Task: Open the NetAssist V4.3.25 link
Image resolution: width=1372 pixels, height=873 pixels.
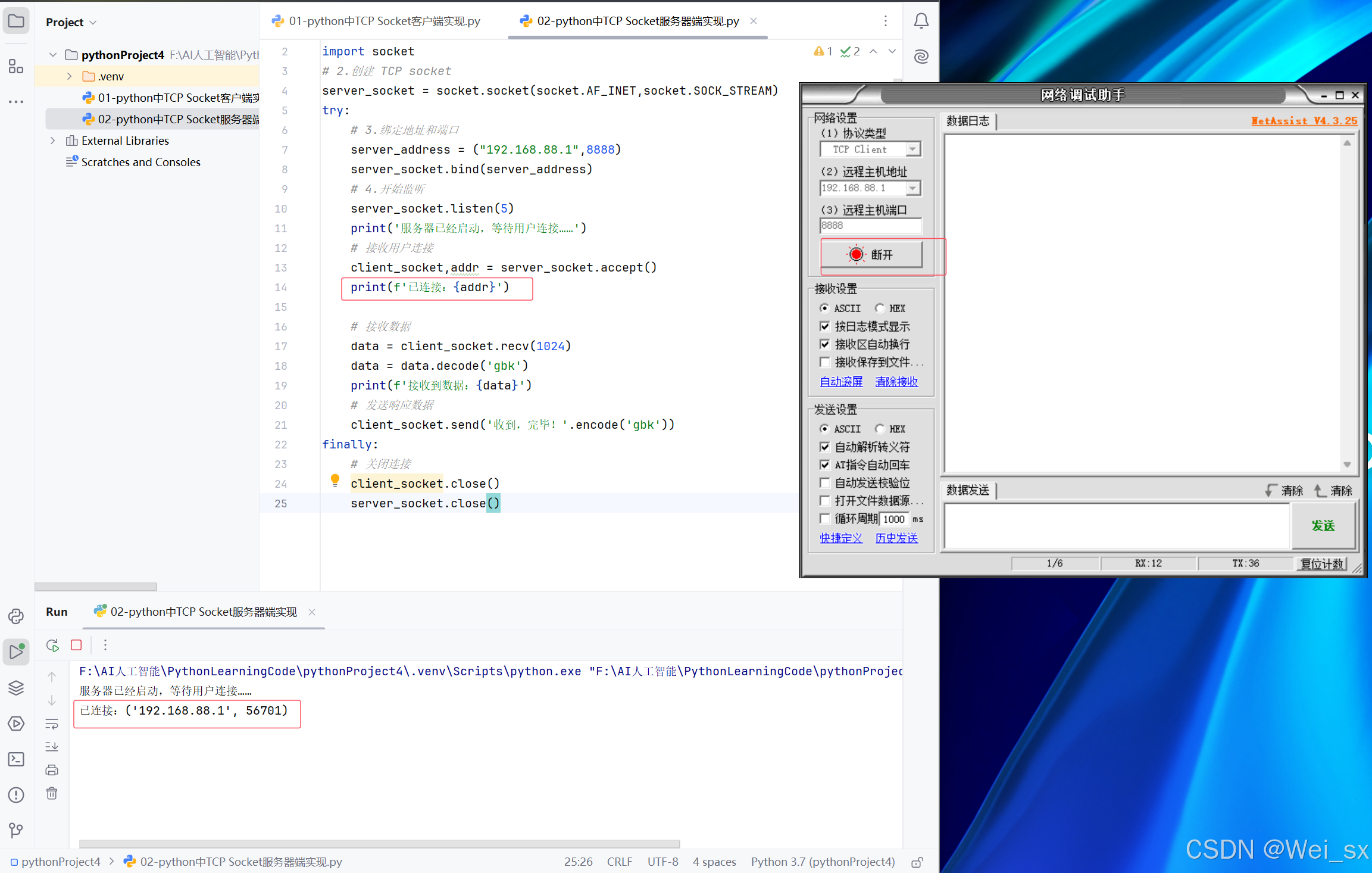Action: (1304, 121)
